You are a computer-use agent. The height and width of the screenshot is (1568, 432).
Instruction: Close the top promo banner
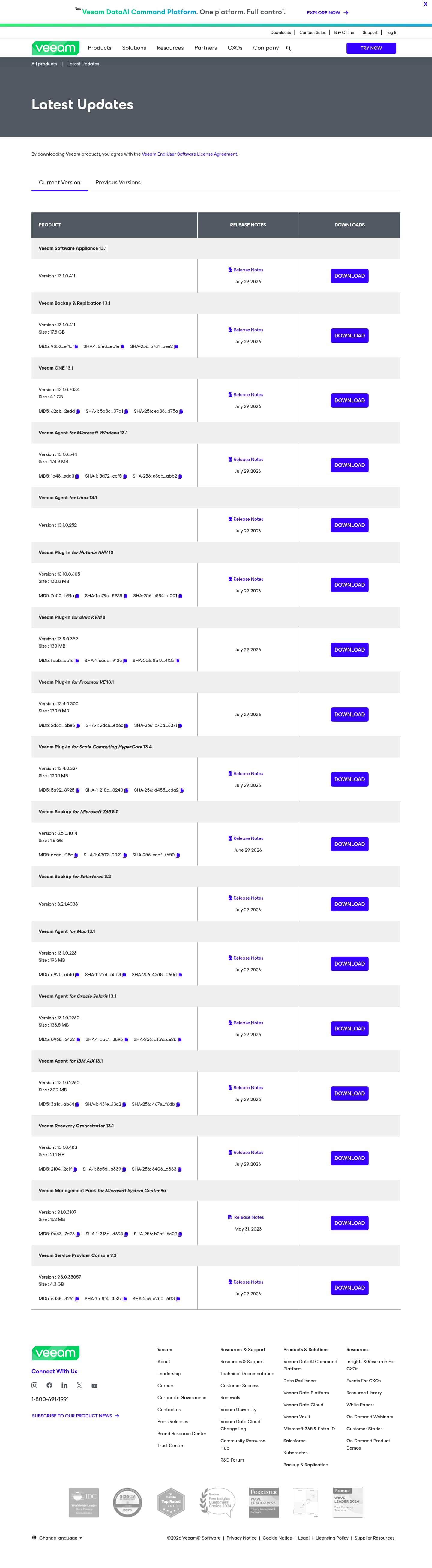(425, 4)
